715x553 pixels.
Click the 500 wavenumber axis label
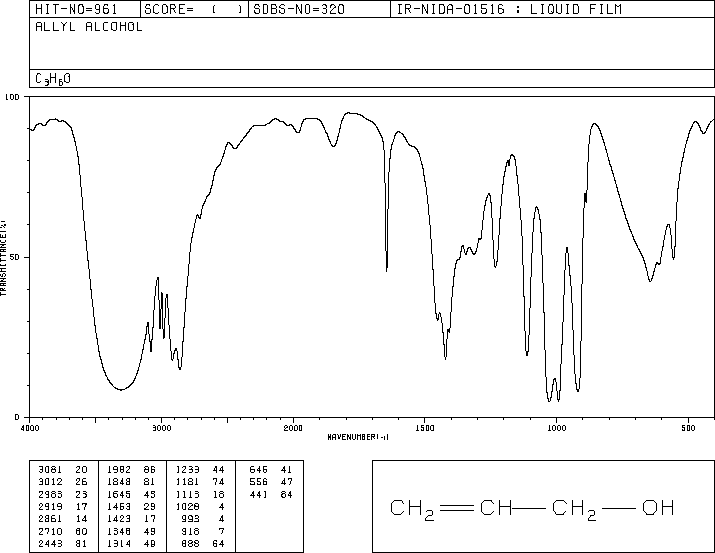pyautogui.click(x=688, y=428)
